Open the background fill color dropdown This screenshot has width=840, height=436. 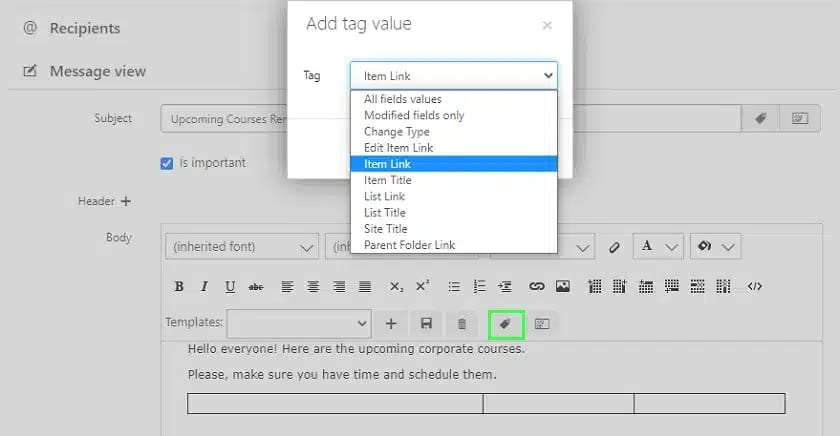point(716,246)
